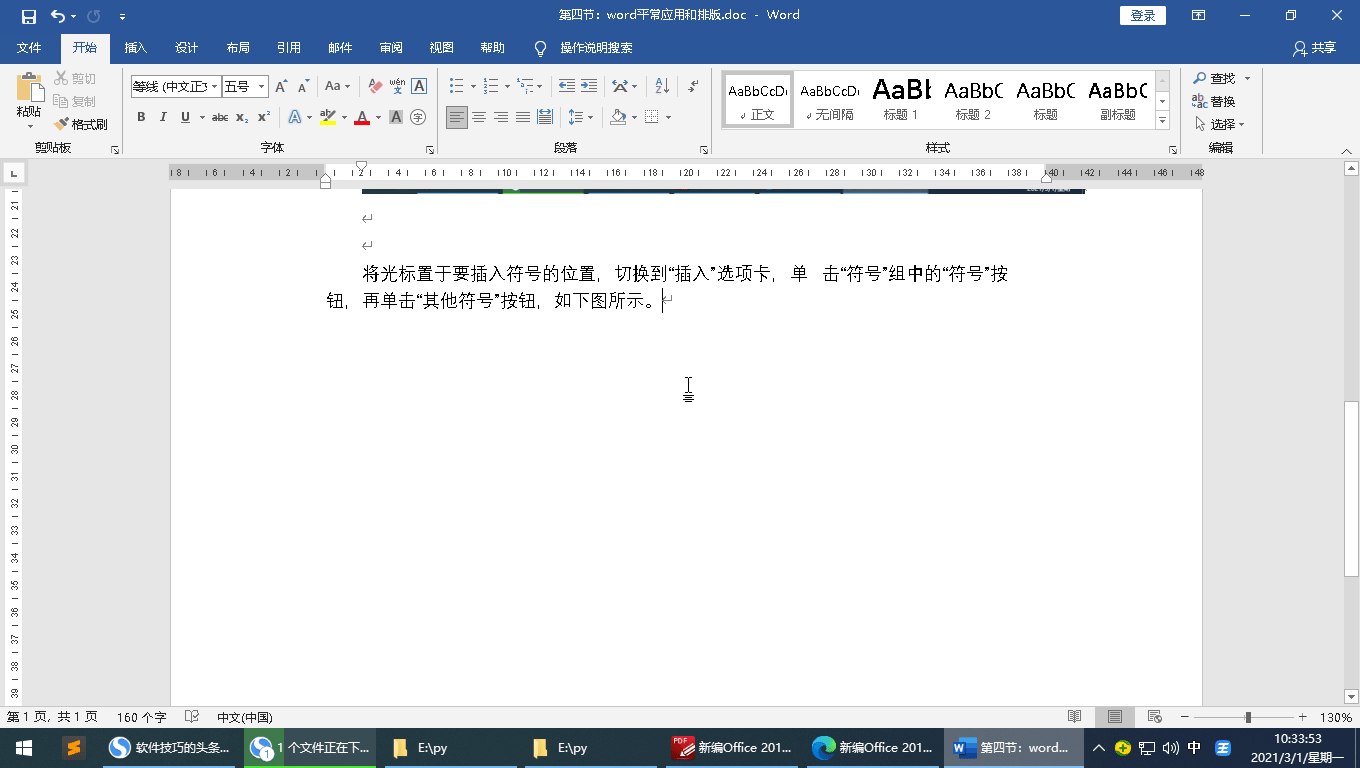Toggle italic formatting
The height and width of the screenshot is (768, 1360).
[163, 117]
